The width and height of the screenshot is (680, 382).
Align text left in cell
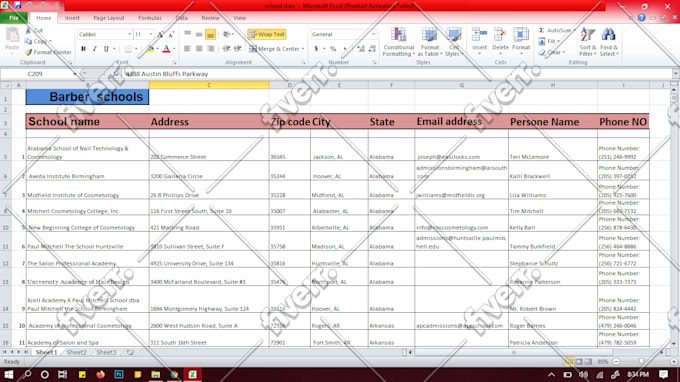187,49
